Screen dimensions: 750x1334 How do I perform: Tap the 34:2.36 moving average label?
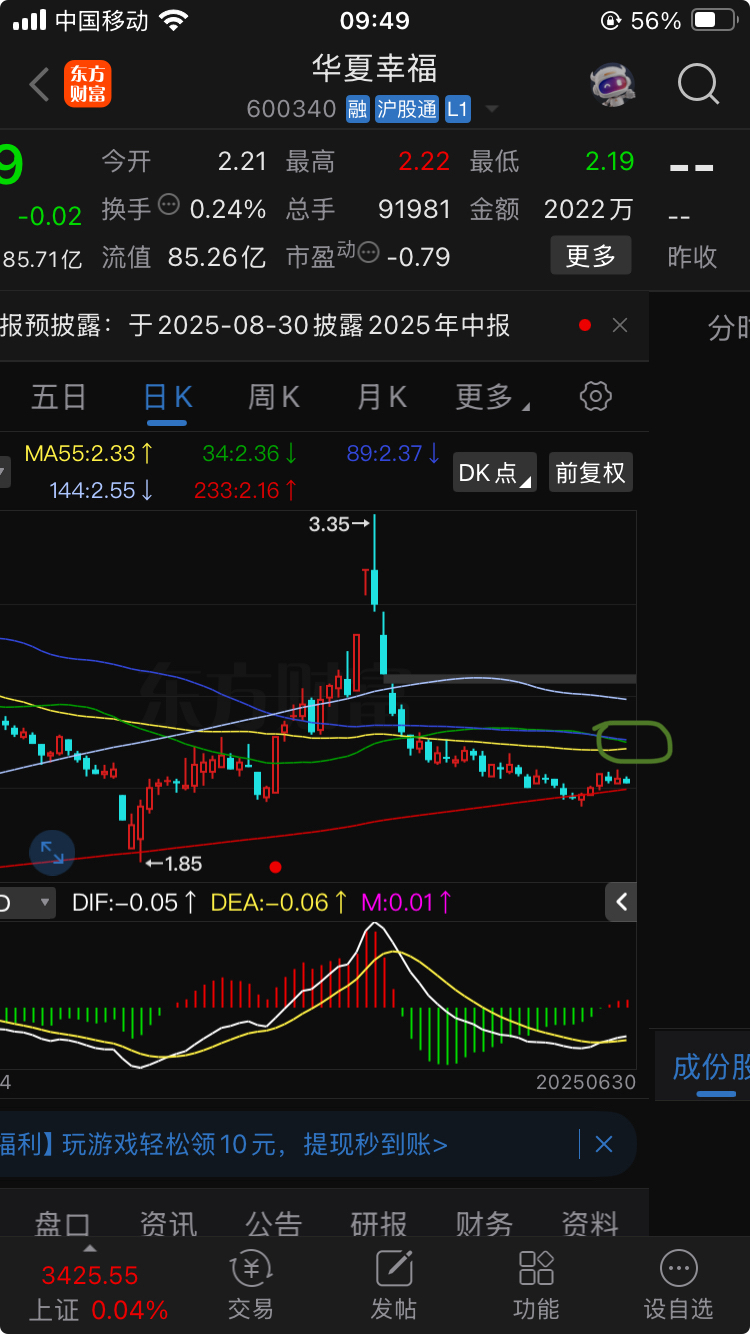[x=250, y=453]
